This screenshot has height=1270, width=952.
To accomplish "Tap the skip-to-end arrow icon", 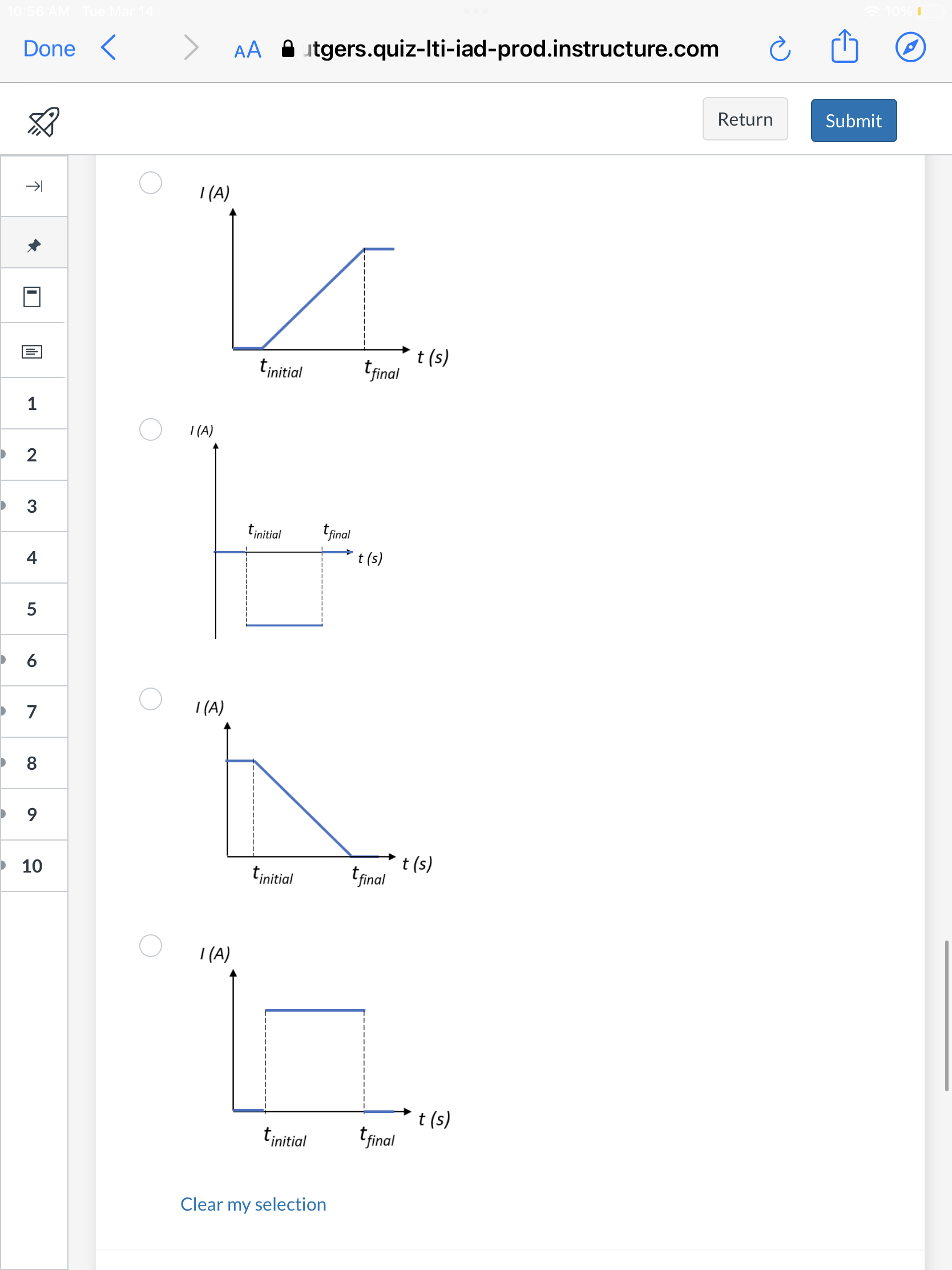I will coord(34,186).
